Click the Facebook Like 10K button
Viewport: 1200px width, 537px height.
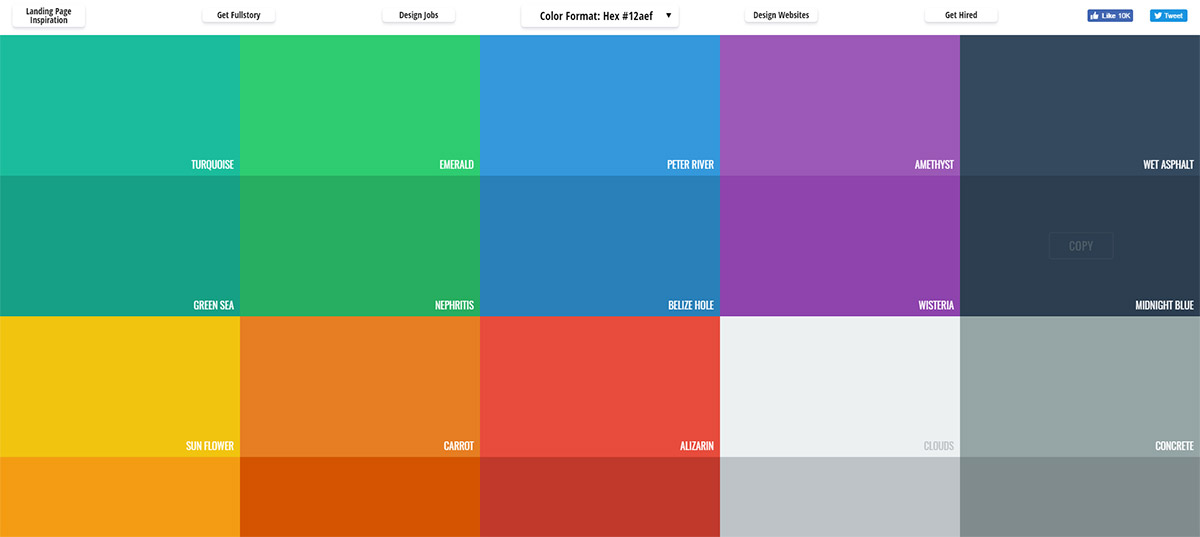(x=1110, y=16)
